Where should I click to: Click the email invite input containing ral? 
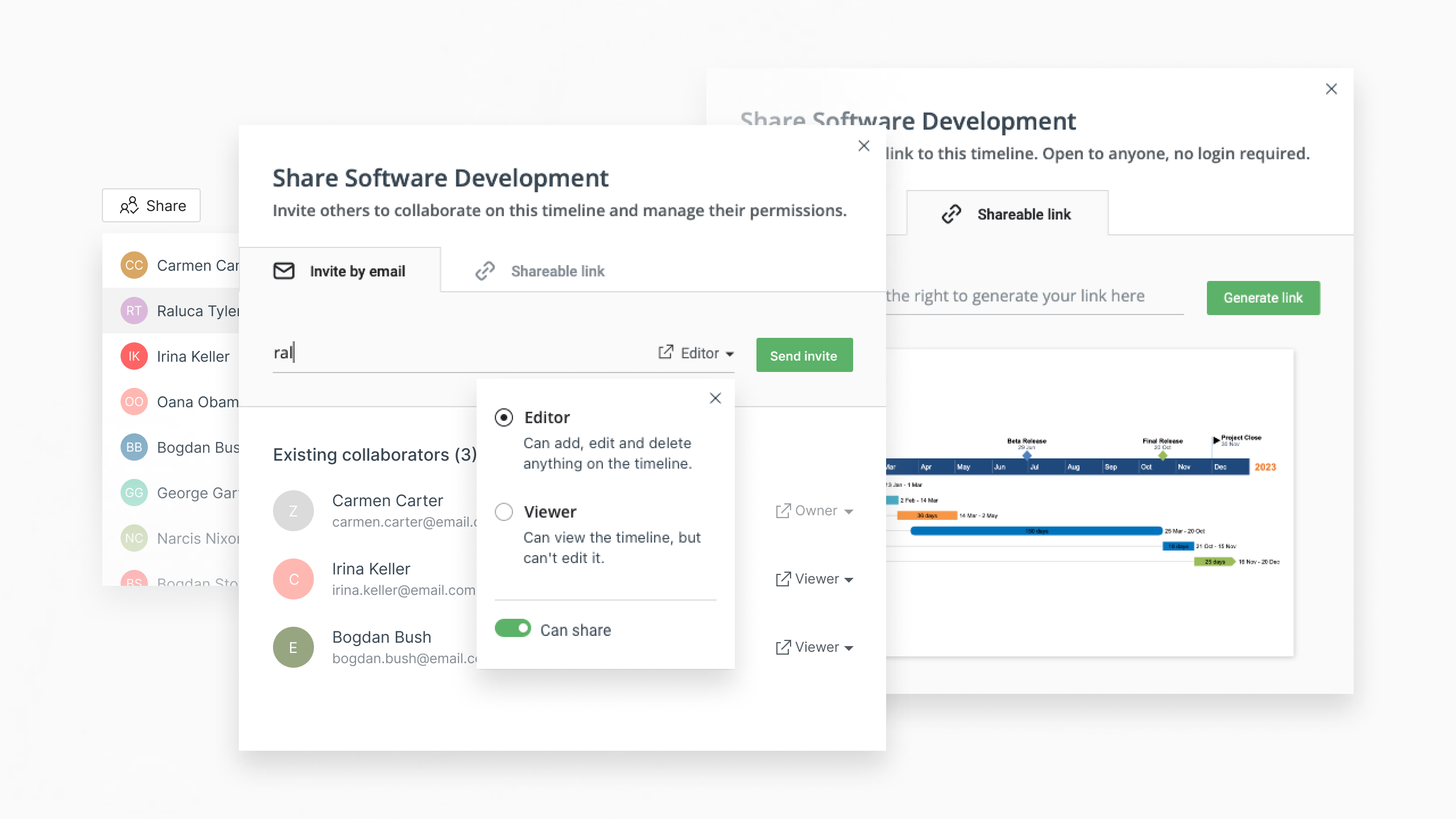click(x=398, y=353)
